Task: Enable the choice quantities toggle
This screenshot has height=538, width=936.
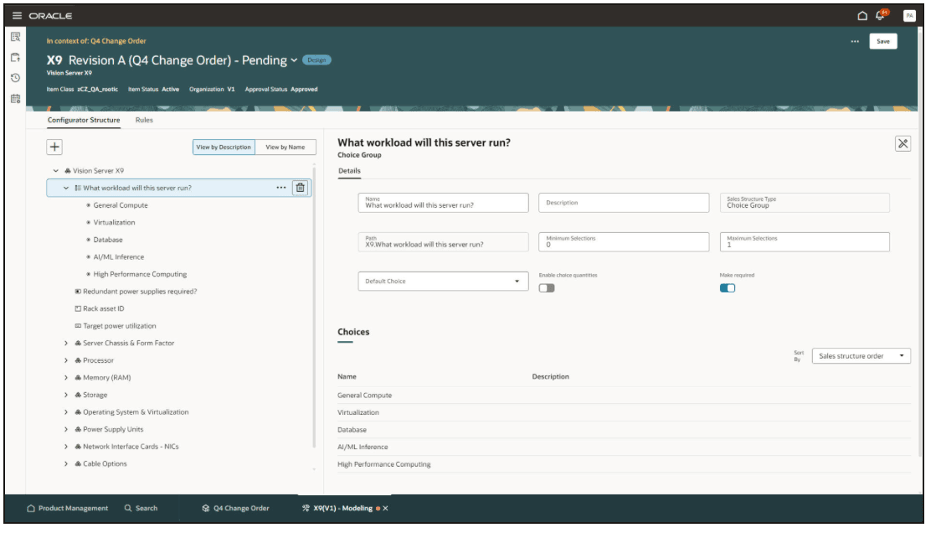Action: coord(546,288)
